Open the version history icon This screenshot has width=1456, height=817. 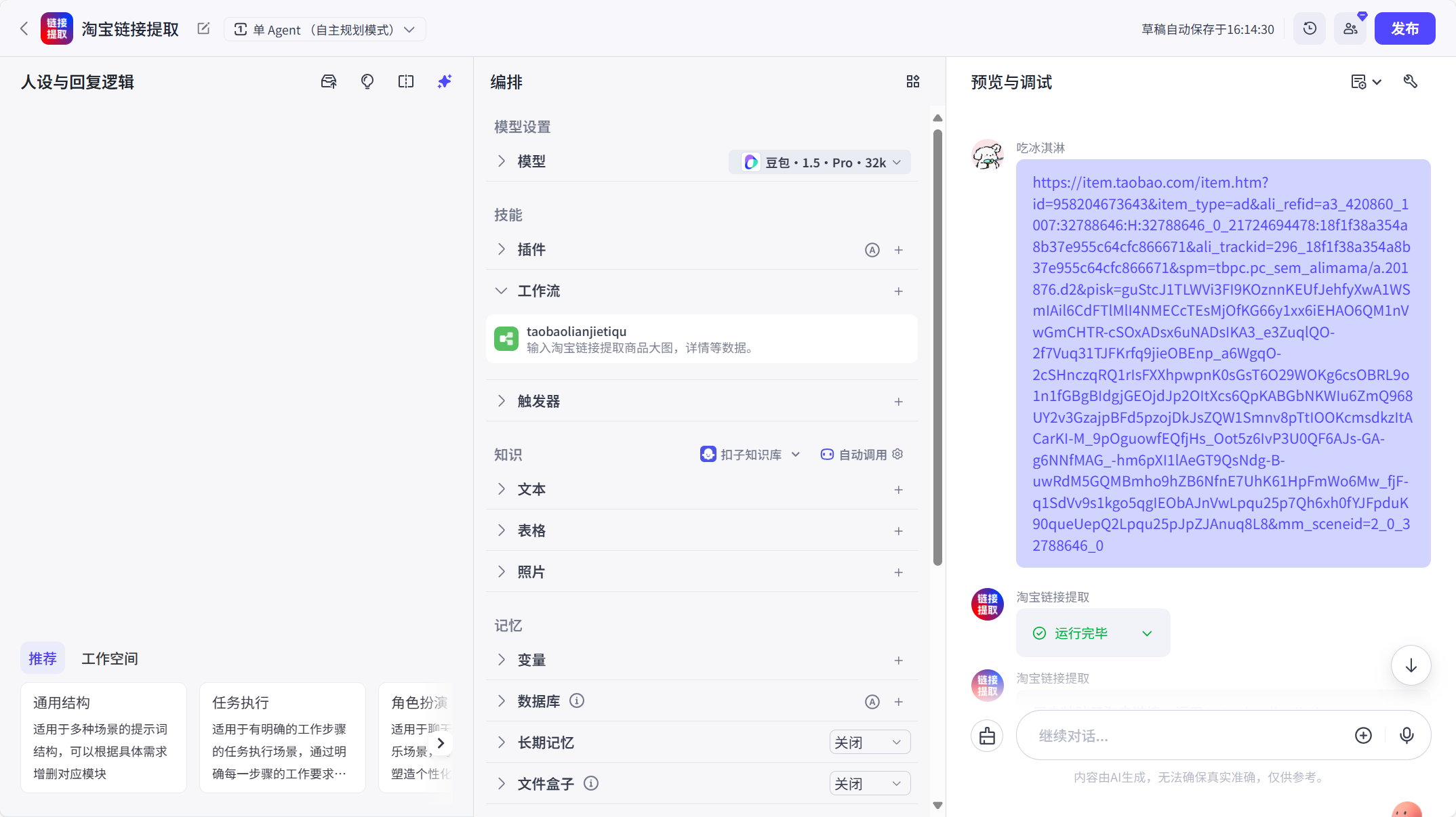[x=1309, y=28]
